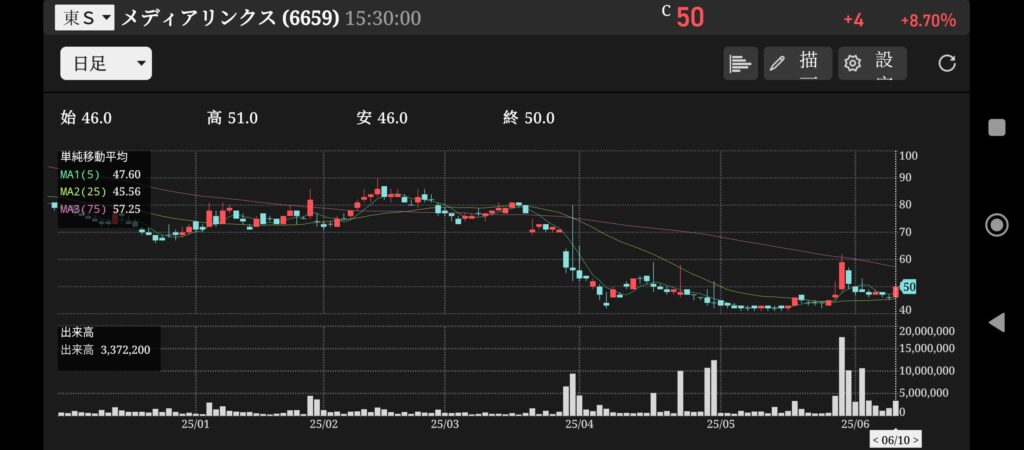
Task: Click the 出来高 3,372,200 volume value
Action: (x=106, y=350)
